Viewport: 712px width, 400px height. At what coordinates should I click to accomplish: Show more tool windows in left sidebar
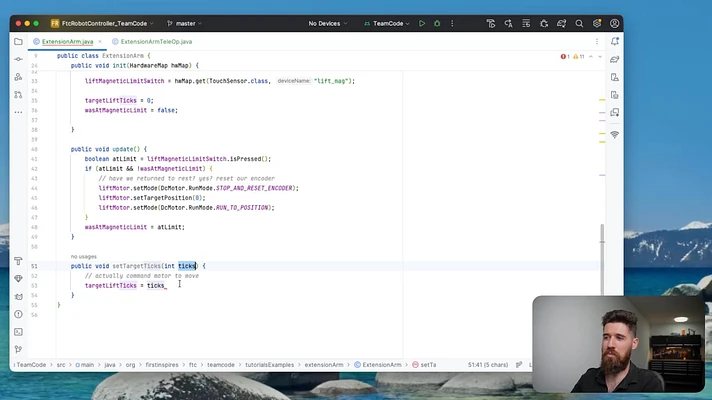18,112
